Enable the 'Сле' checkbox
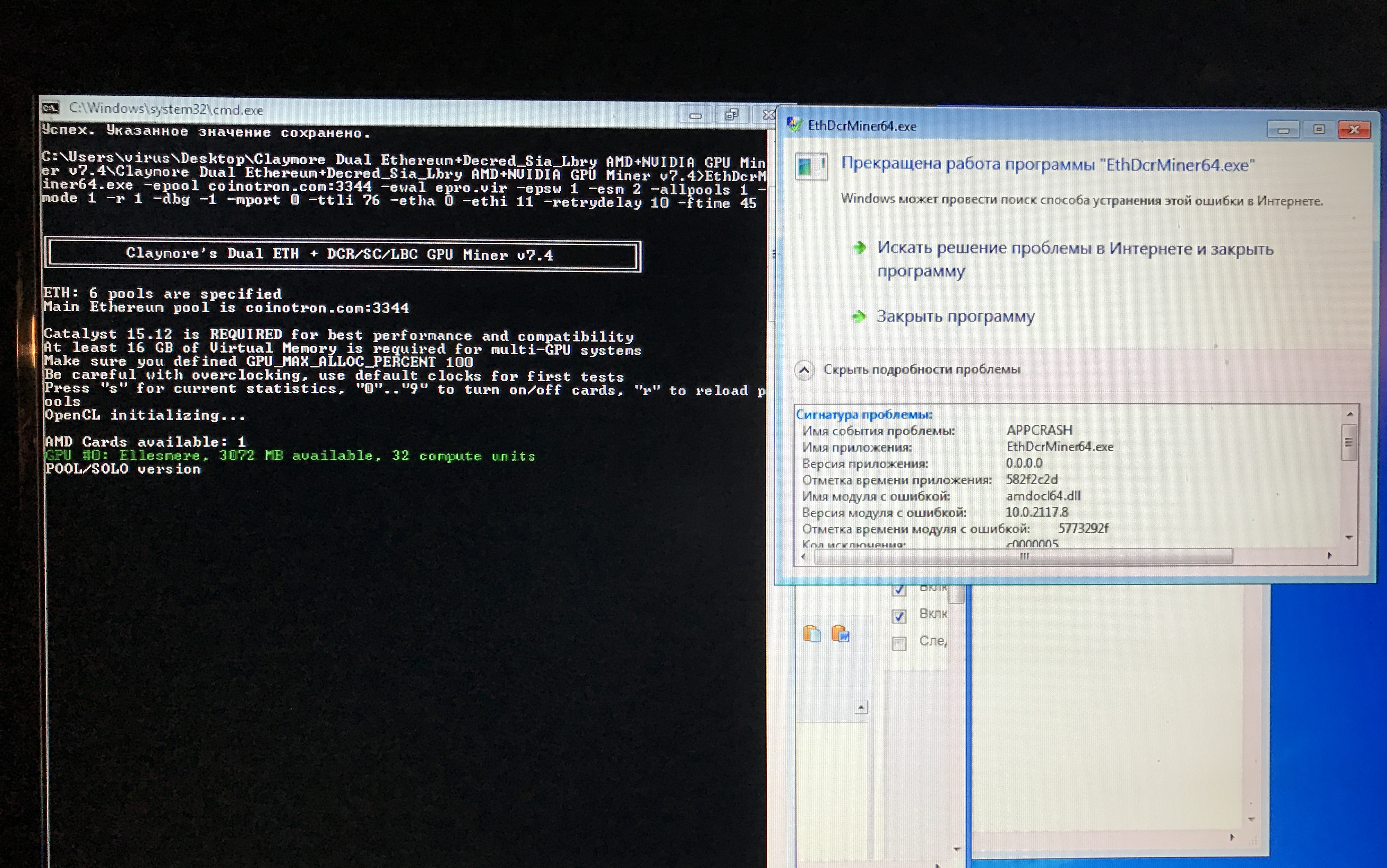 899,643
